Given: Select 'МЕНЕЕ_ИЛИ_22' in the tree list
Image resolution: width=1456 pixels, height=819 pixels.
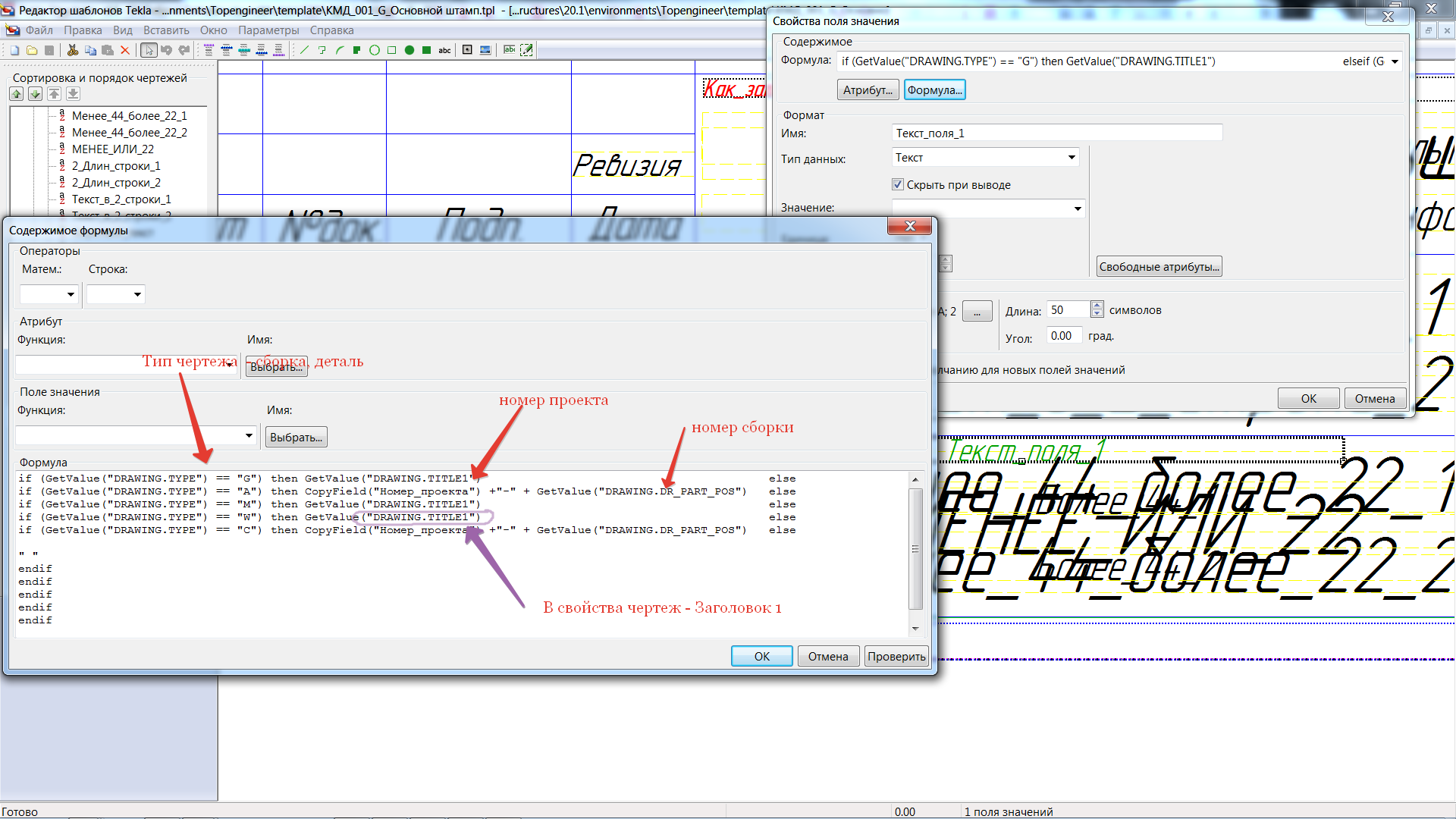Looking at the screenshot, I should (x=112, y=149).
